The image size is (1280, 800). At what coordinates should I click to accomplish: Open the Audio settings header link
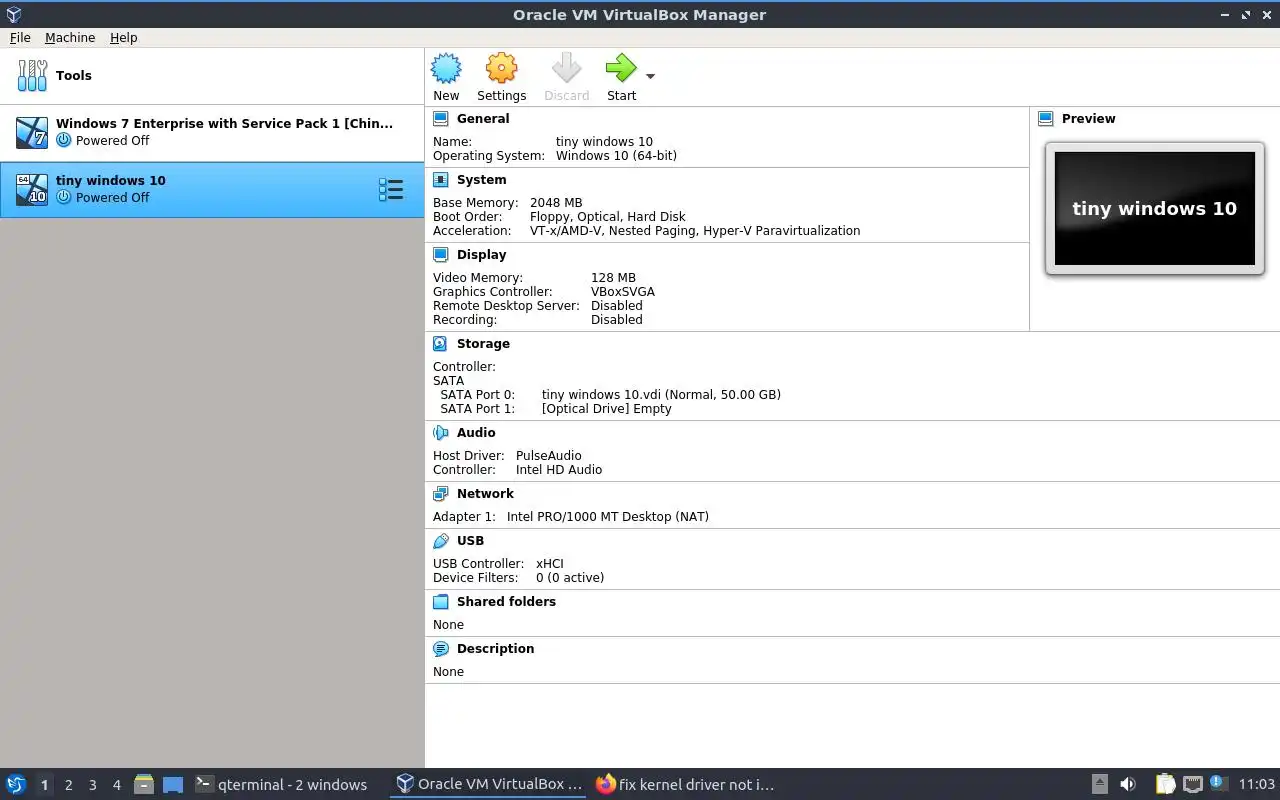(476, 433)
